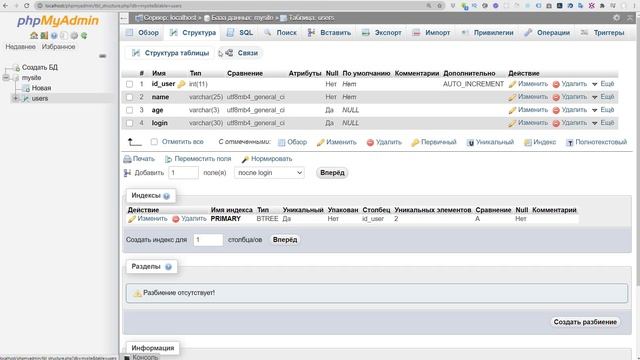Click the primary key icon next to id_user
This screenshot has height=360, width=640.
click(x=181, y=84)
